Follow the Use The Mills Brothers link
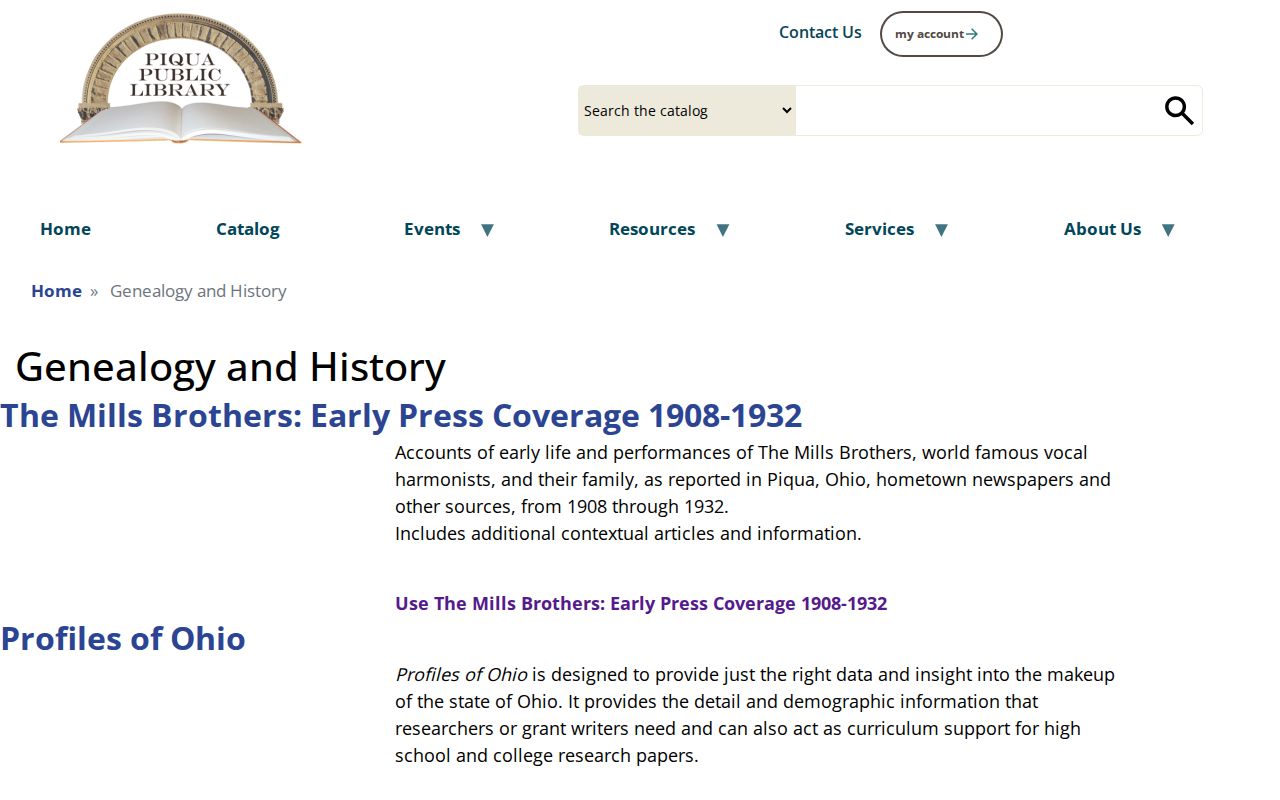Viewport: 1280px width, 800px height. [641, 603]
